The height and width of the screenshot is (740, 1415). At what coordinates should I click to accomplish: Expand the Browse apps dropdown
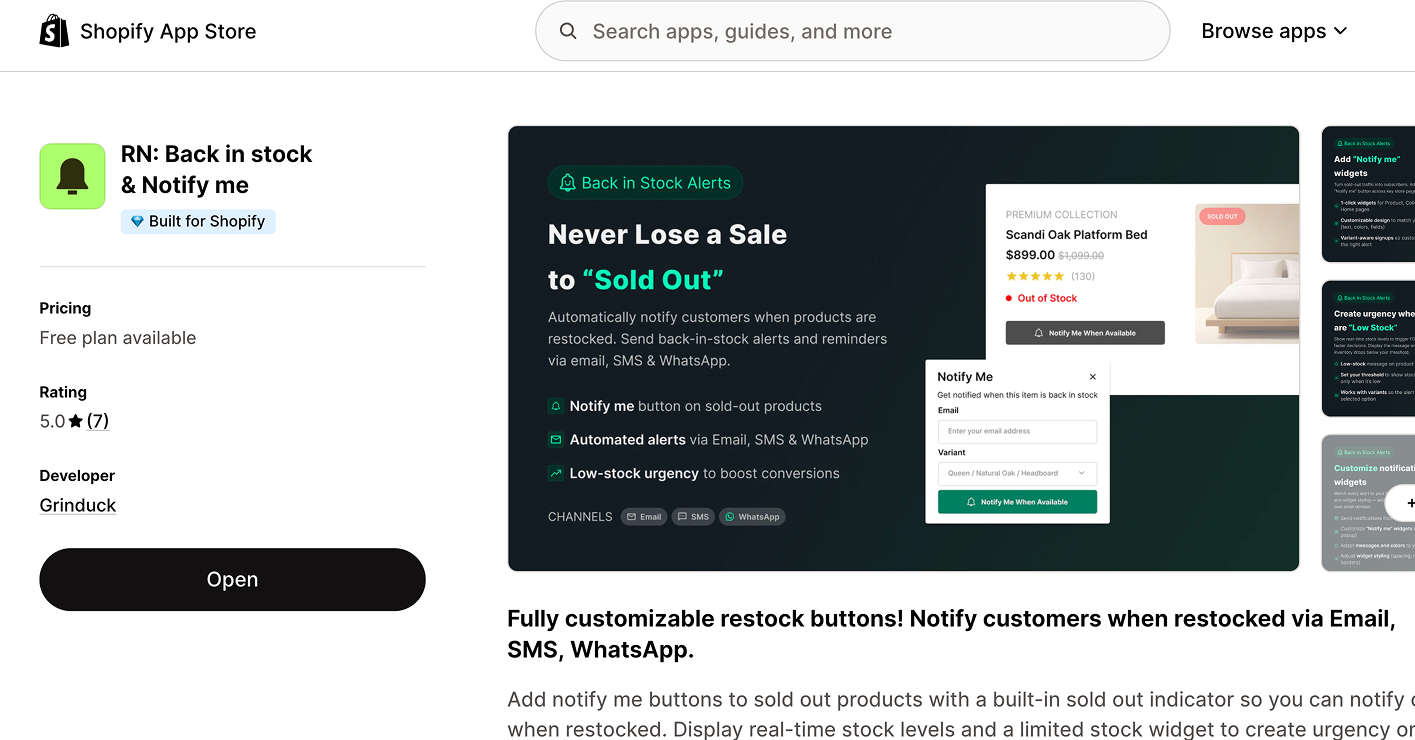(1274, 31)
